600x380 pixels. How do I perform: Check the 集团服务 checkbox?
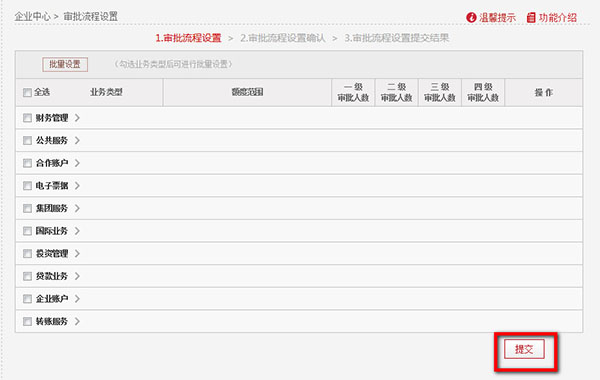point(27,208)
